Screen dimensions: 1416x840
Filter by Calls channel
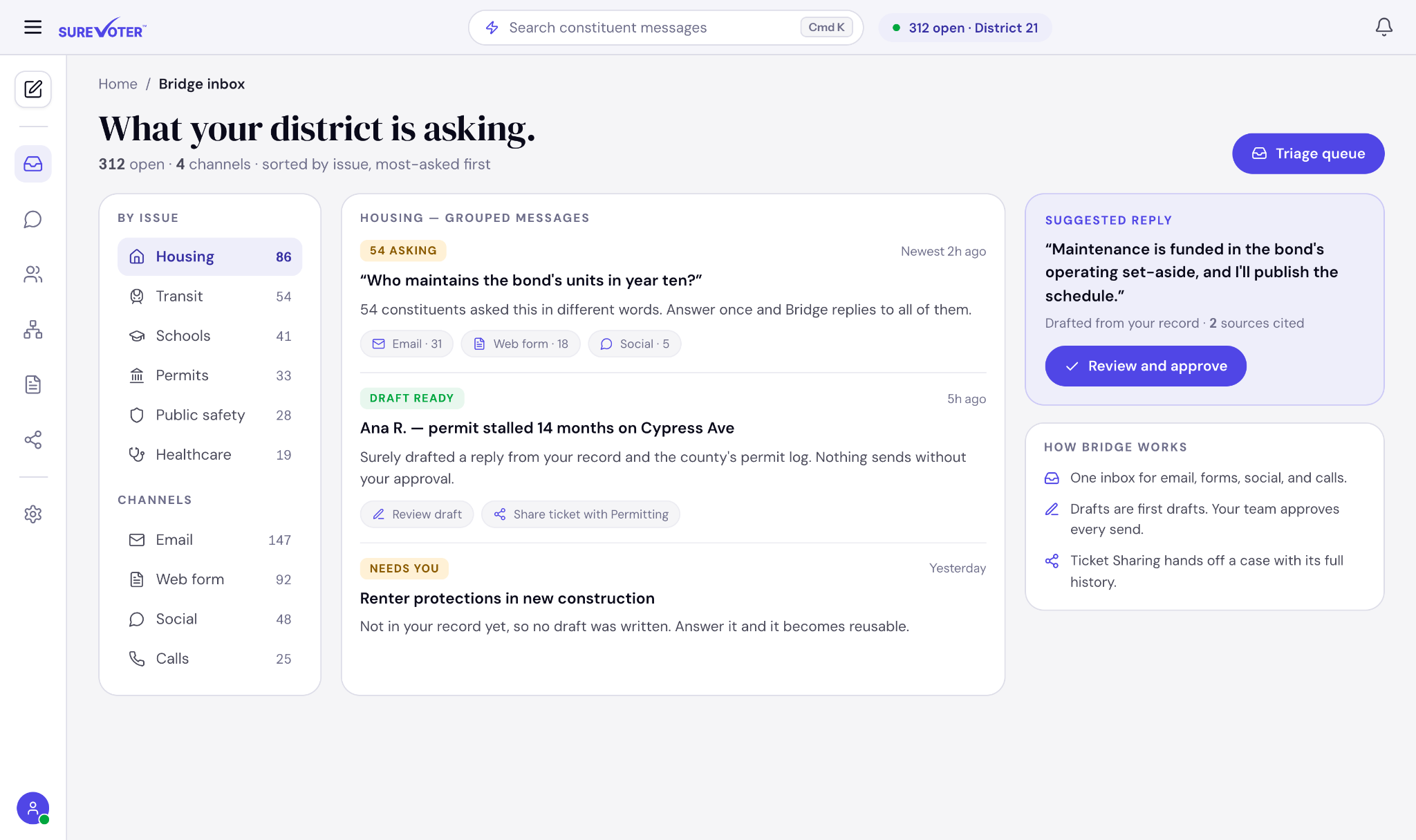(x=209, y=659)
